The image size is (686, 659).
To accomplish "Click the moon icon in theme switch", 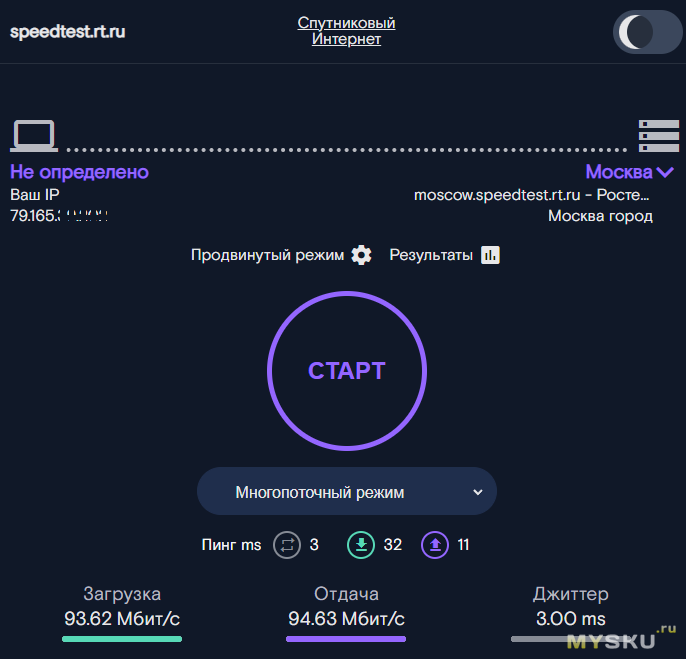I will pyautogui.click(x=634, y=32).
